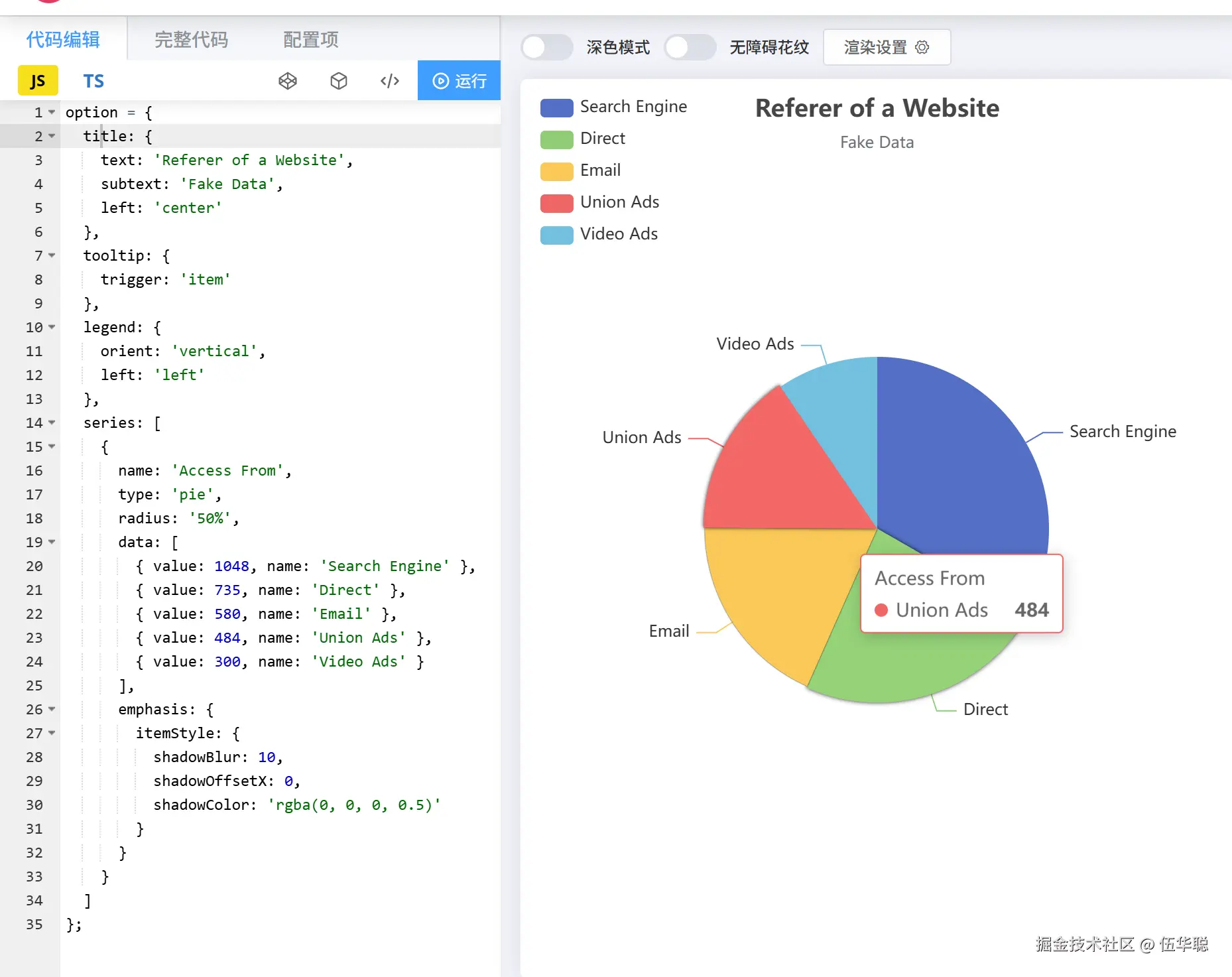The width and height of the screenshot is (1232, 977).
Task: Open the 渲染设置 render settings
Action: coord(887,47)
